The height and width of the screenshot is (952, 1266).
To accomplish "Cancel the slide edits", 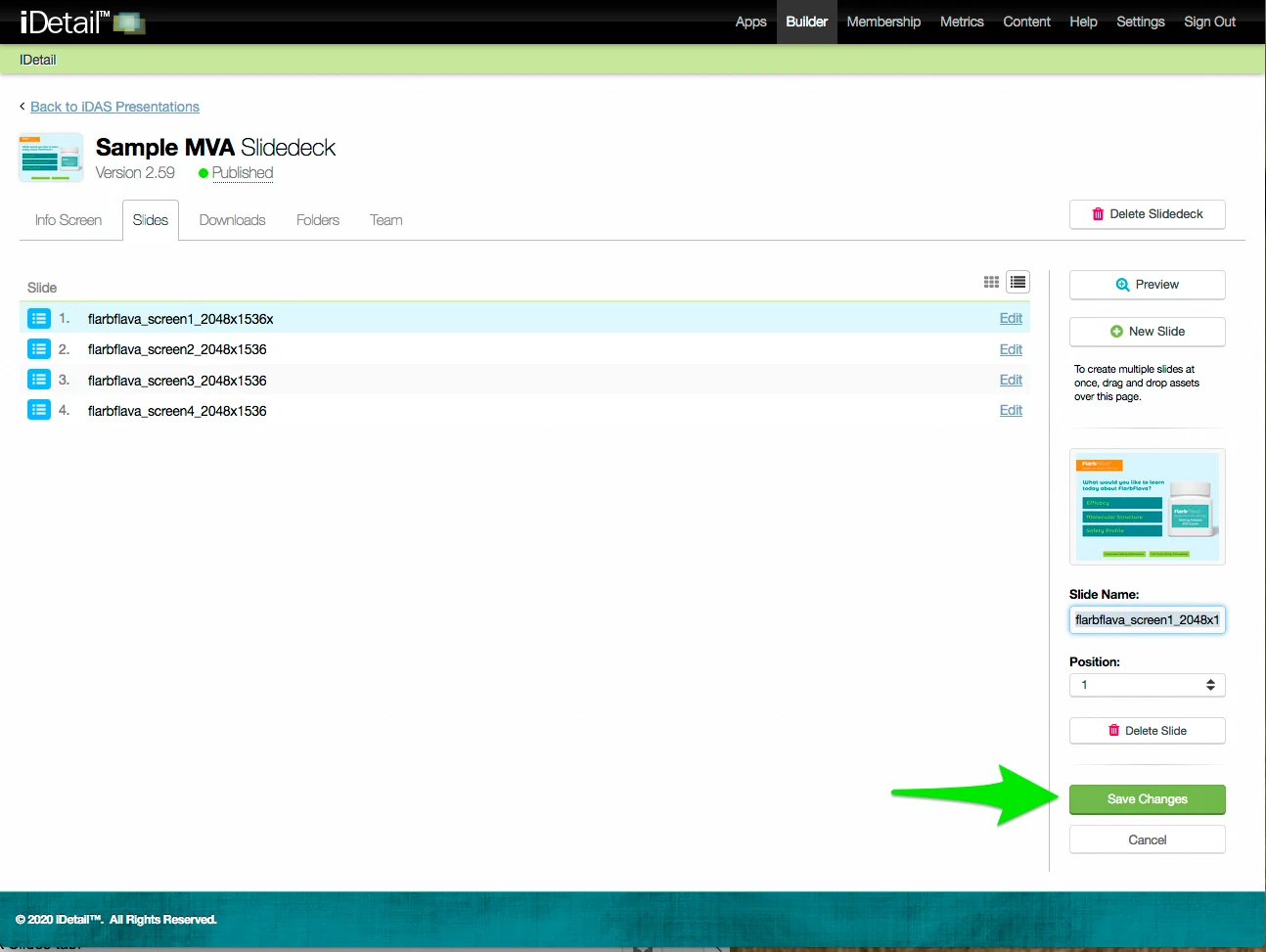I will (x=1147, y=839).
